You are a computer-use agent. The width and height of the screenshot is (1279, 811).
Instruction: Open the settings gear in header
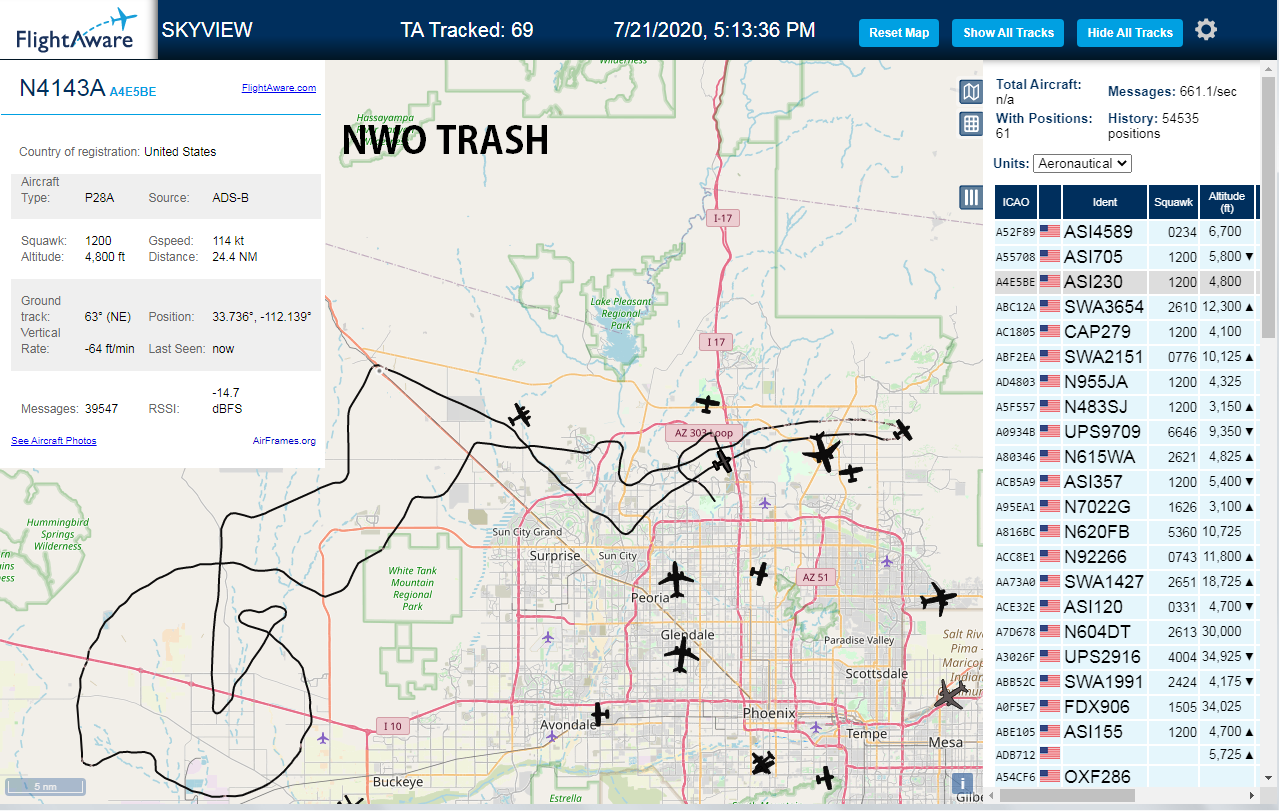click(1206, 30)
